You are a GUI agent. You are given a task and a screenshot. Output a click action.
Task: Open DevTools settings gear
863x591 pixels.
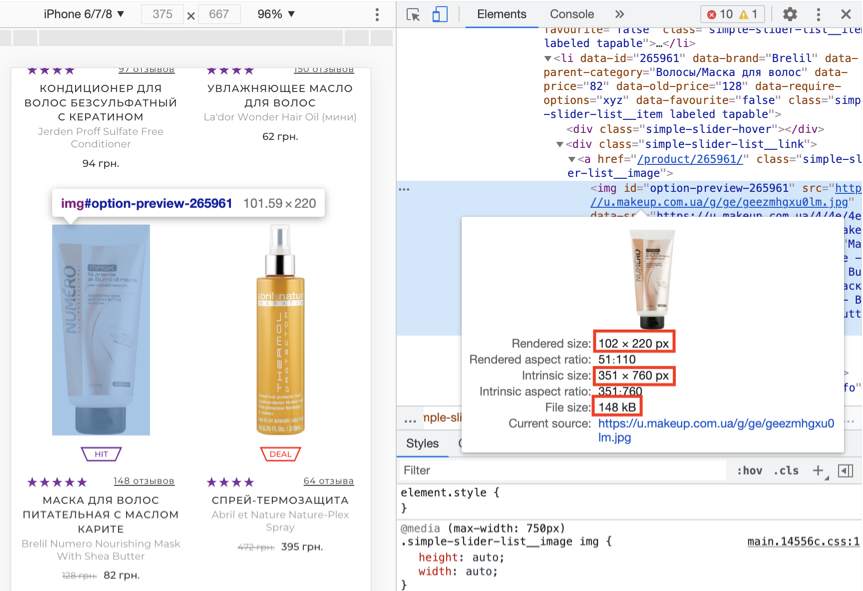(790, 15)
